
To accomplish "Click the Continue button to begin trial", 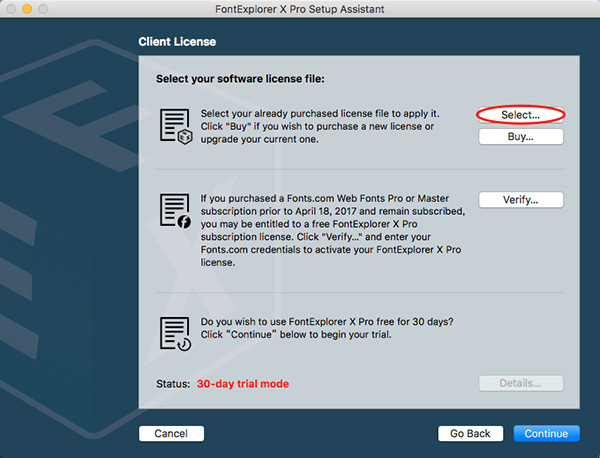I will pos(546,434).
